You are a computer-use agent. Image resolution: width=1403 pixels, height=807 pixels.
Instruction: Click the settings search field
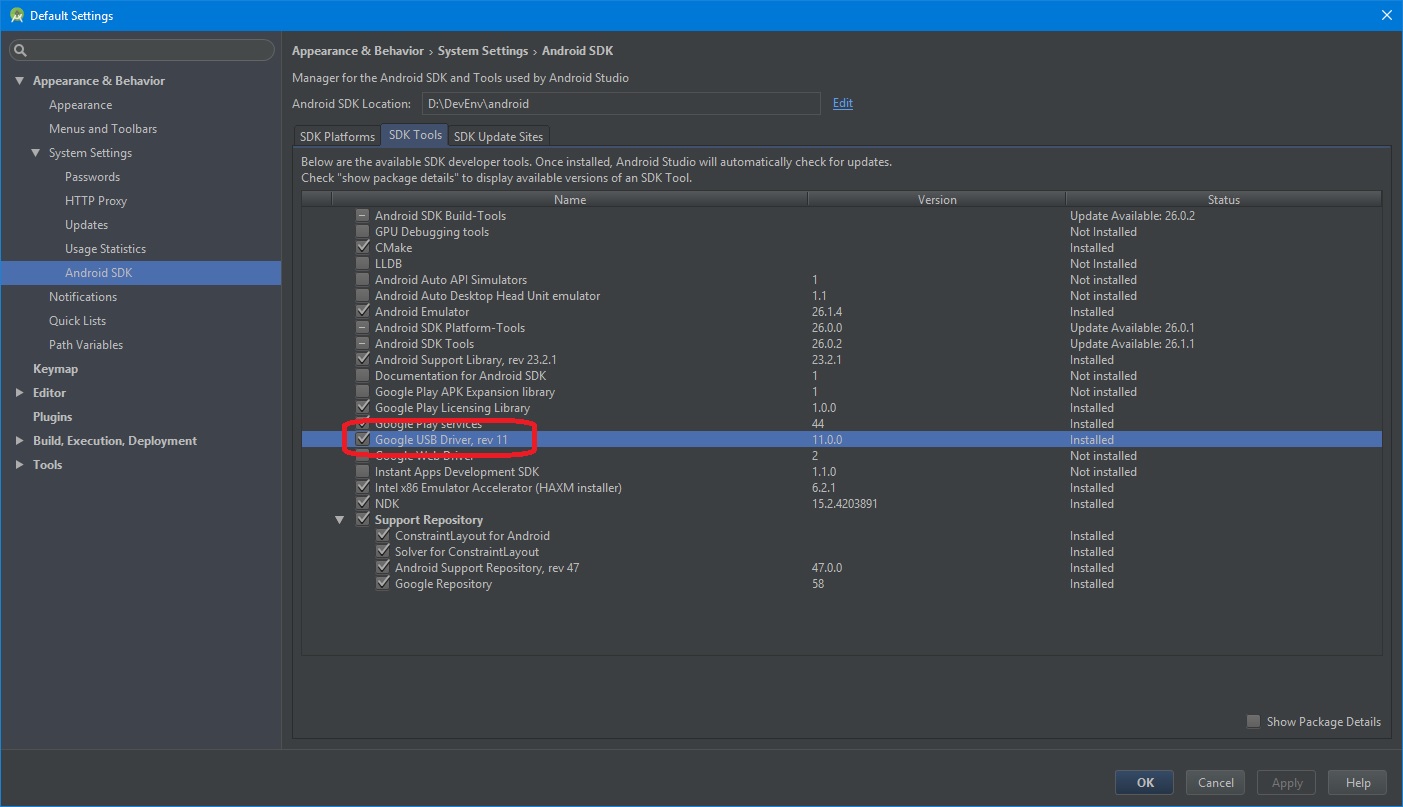[x=141, y=50]
